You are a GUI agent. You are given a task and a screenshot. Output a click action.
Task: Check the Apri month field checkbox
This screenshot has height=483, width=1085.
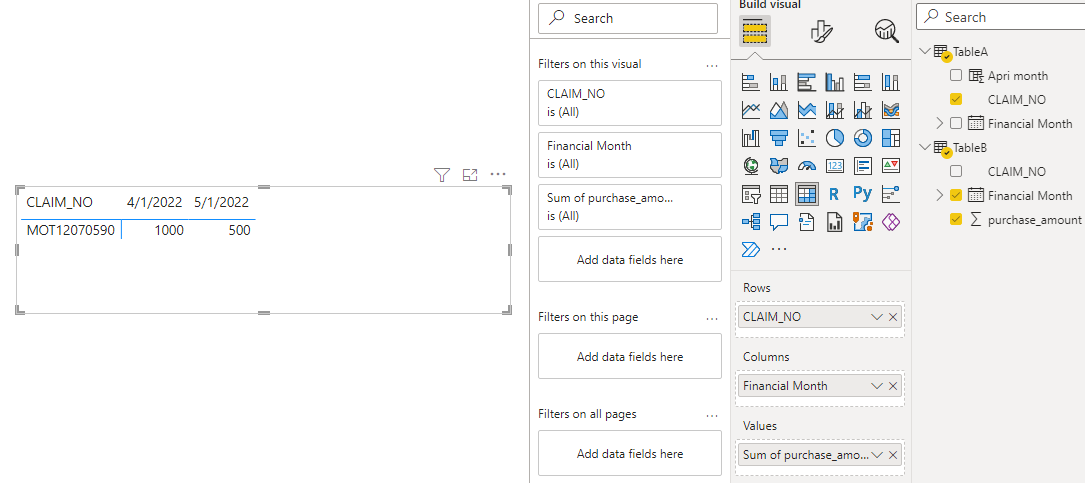pyautogui.click(x=956, y=75)
